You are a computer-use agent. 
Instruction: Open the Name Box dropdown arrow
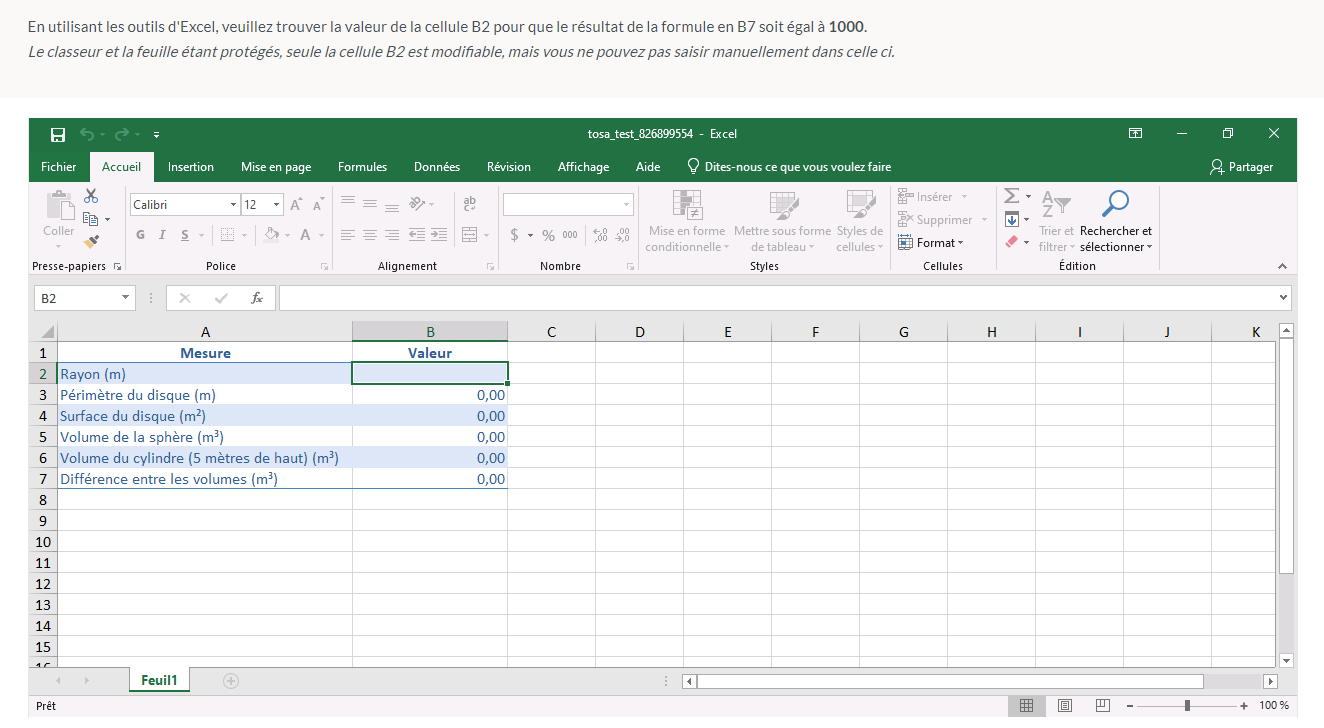click(126, 298)
